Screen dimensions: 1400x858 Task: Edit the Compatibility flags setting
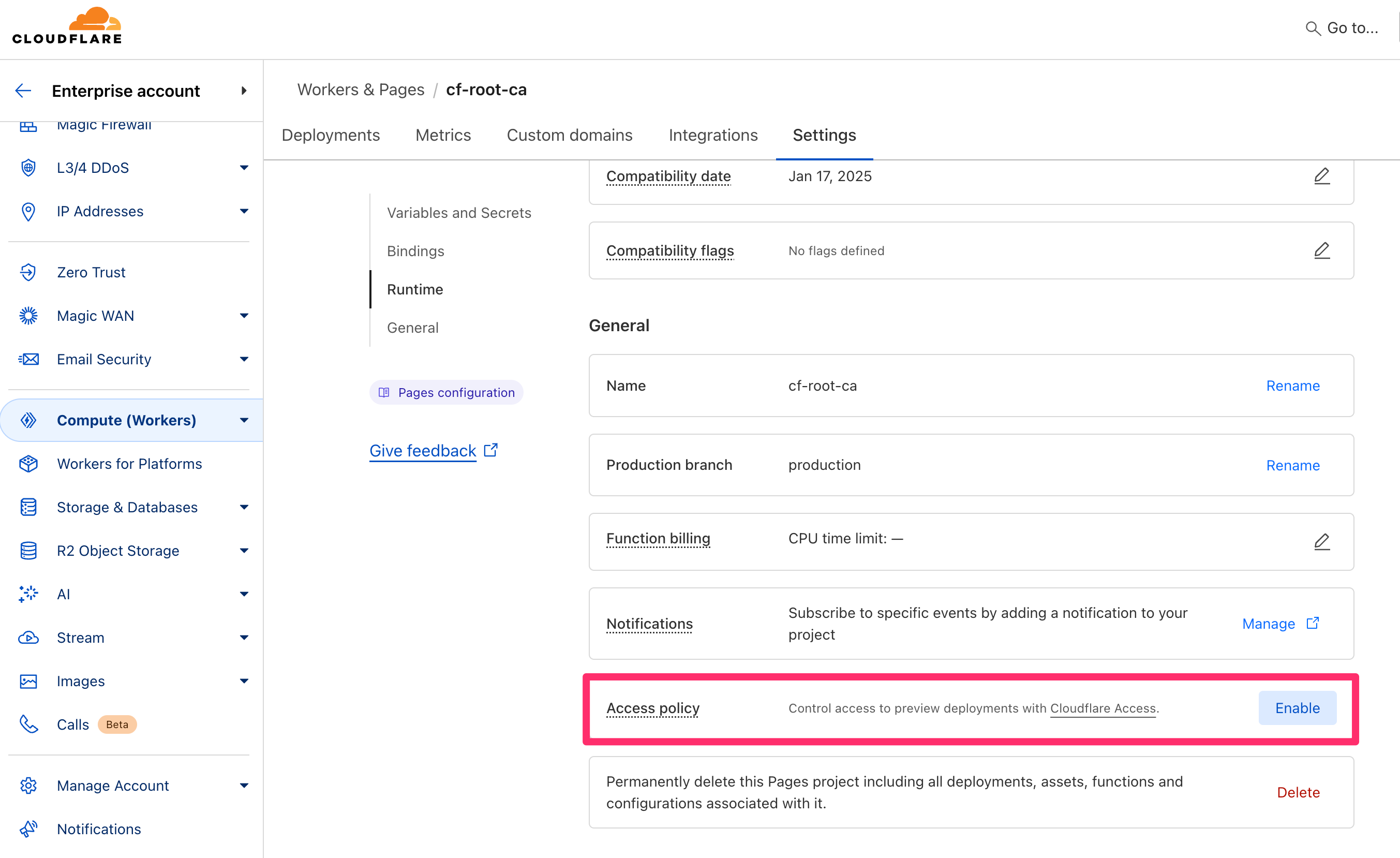point(1321,250)
